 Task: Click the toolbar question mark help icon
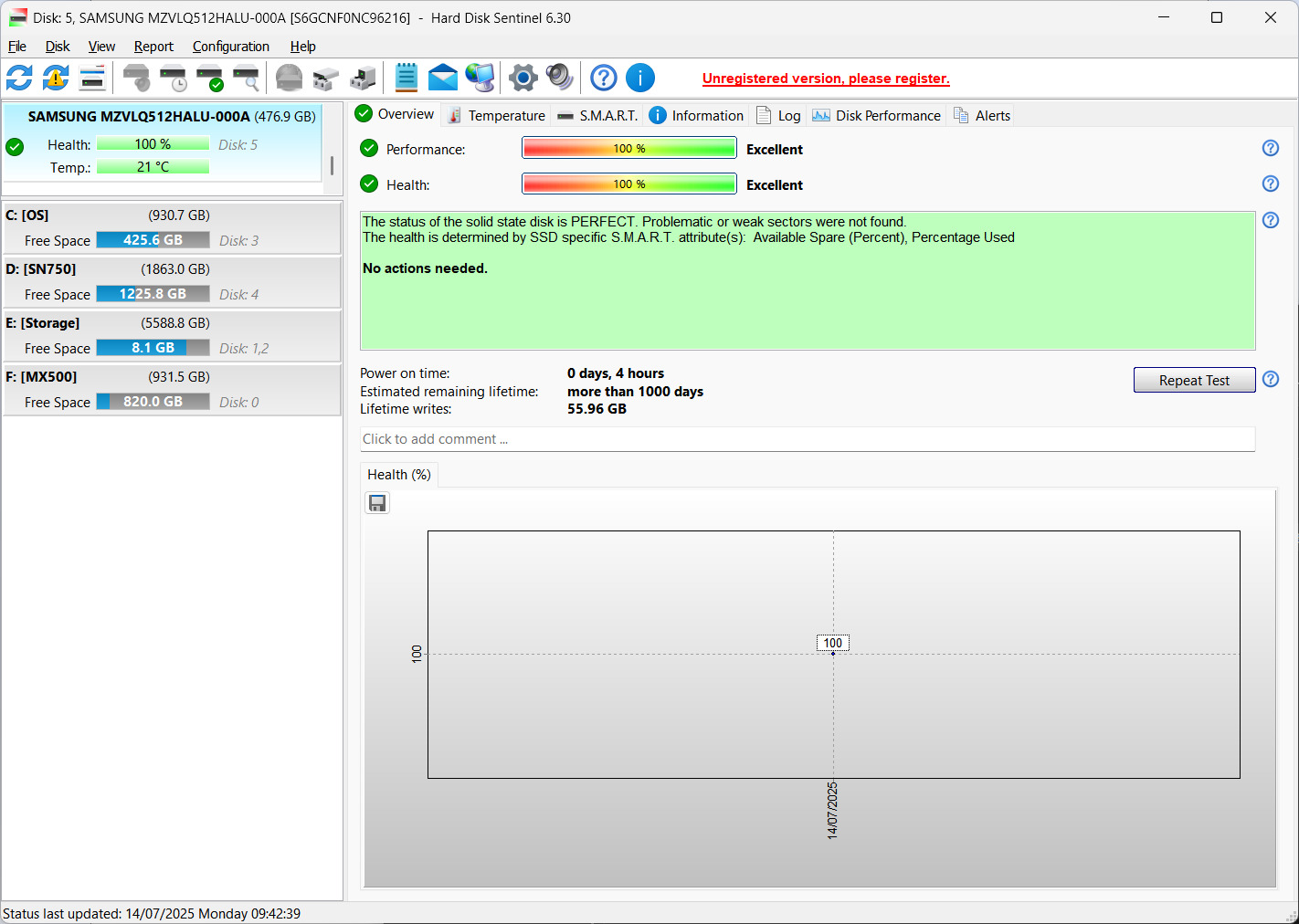[604, 79]
